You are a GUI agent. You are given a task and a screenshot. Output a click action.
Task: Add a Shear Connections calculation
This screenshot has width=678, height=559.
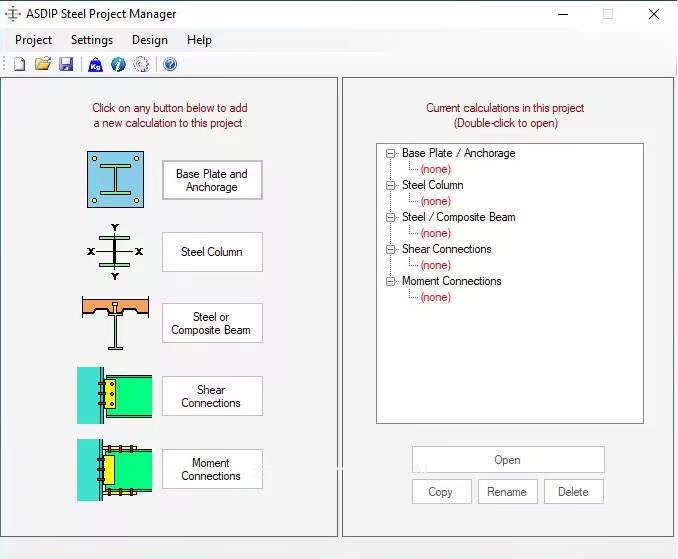pos(212,396)
